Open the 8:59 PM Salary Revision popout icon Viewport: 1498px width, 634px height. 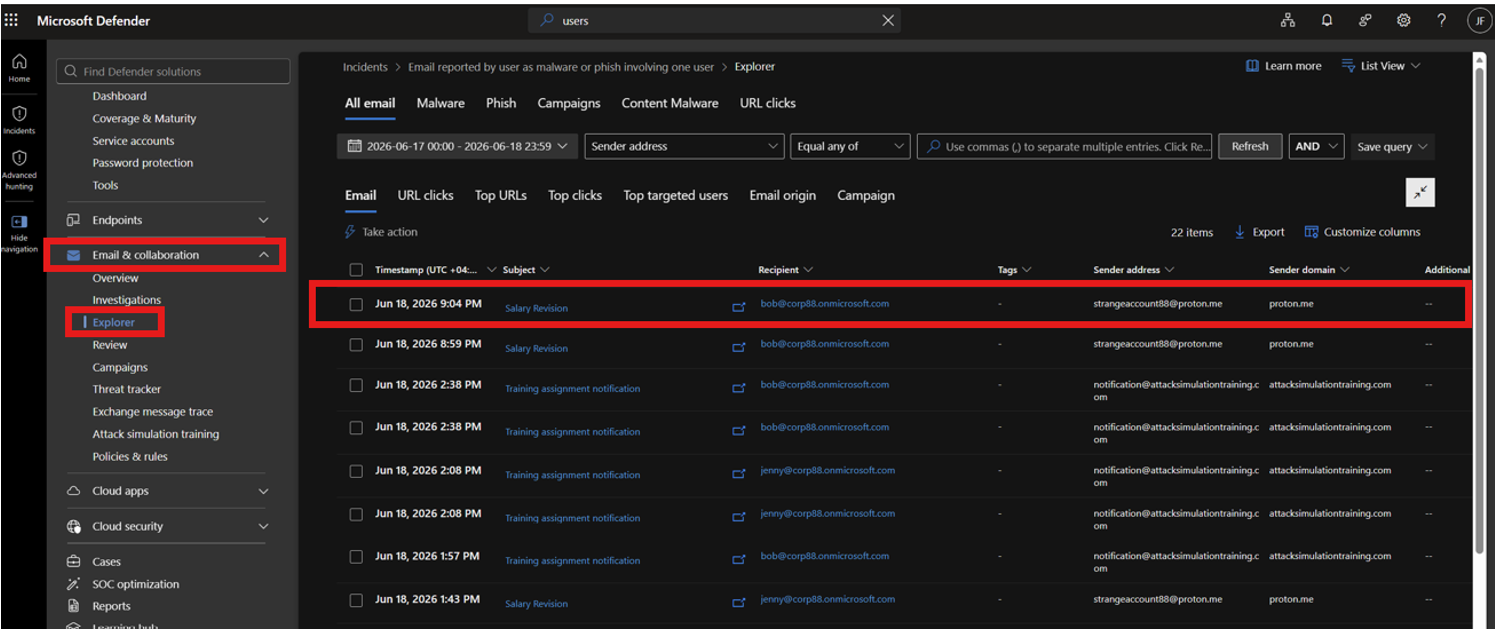739,347
